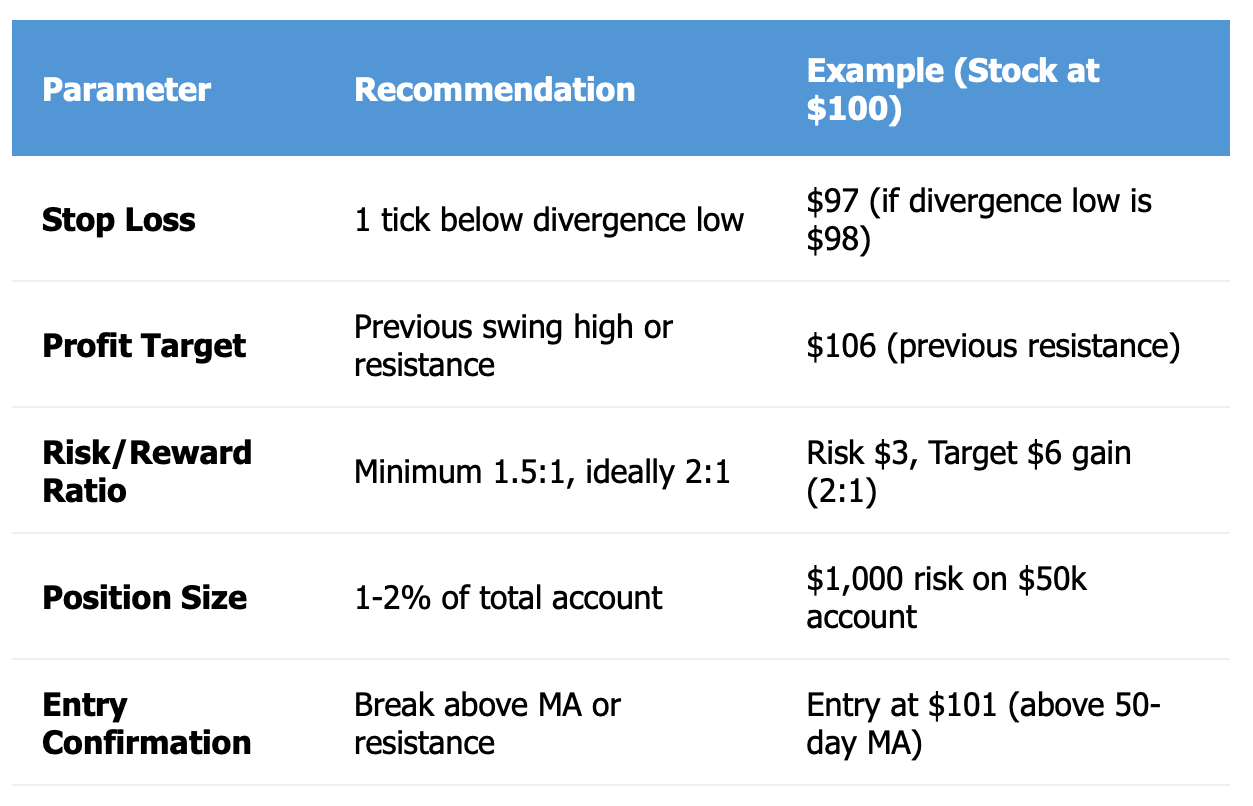
Task: Click the 'Previous swing high or resistance' cell
Action: point(513,346)
